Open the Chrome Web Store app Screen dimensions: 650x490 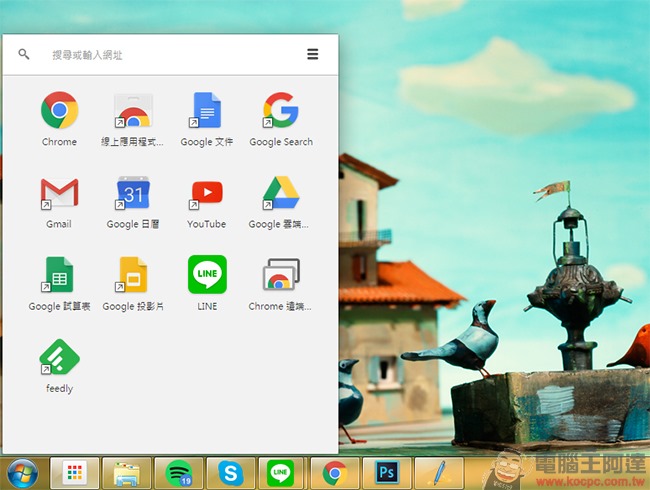[133, 110]
